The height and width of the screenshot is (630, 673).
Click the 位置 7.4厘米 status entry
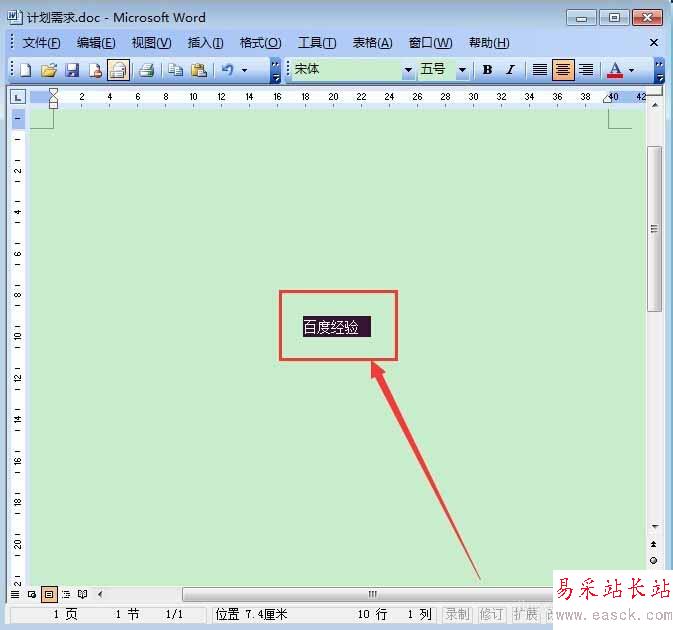pos(251,615)
